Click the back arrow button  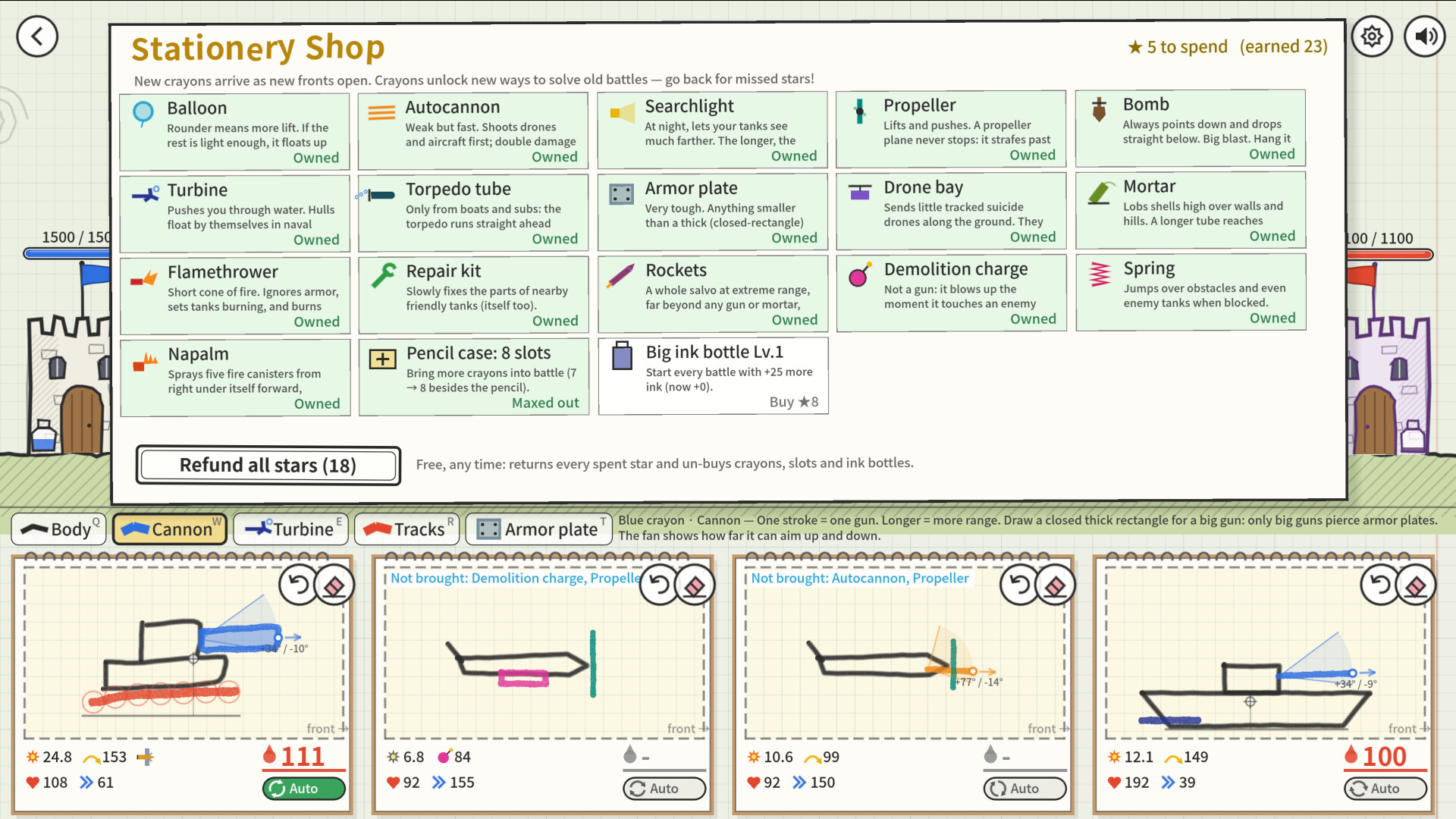[x=37, y=36]
